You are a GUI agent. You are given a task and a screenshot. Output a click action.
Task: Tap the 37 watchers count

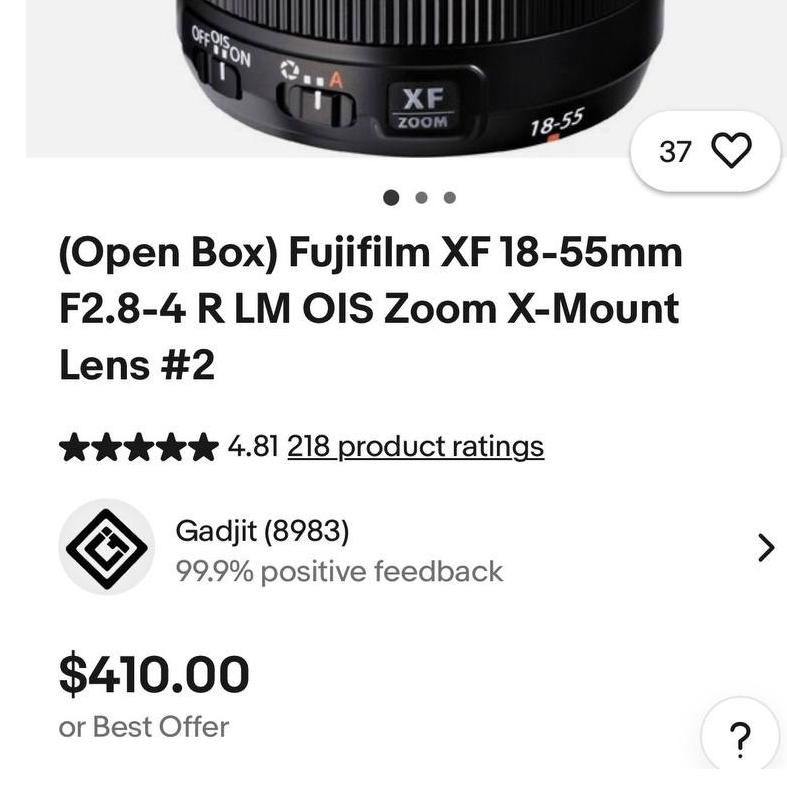click(x=675, y=151)
